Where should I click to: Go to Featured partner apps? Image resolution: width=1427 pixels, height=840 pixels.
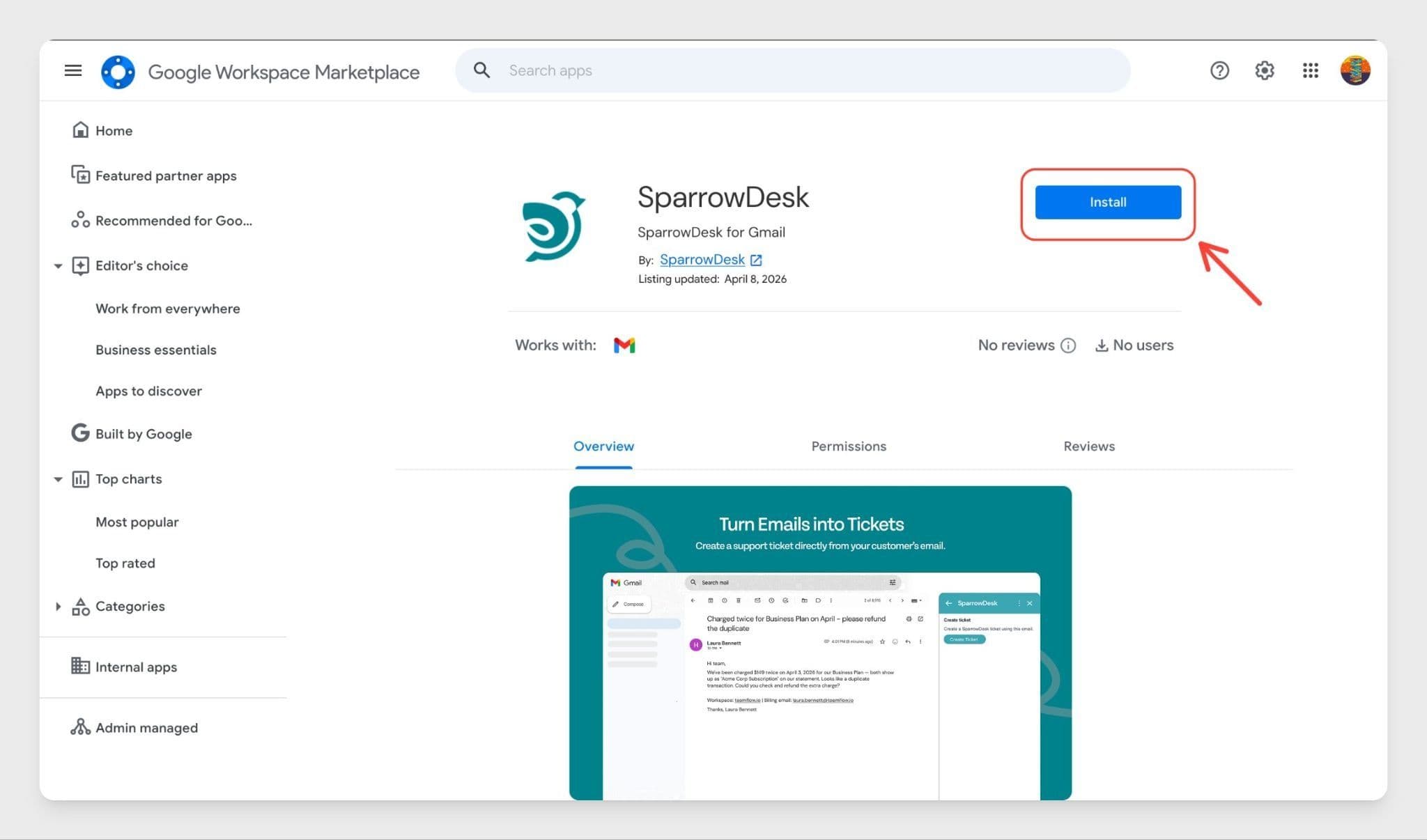coord(166,176)
